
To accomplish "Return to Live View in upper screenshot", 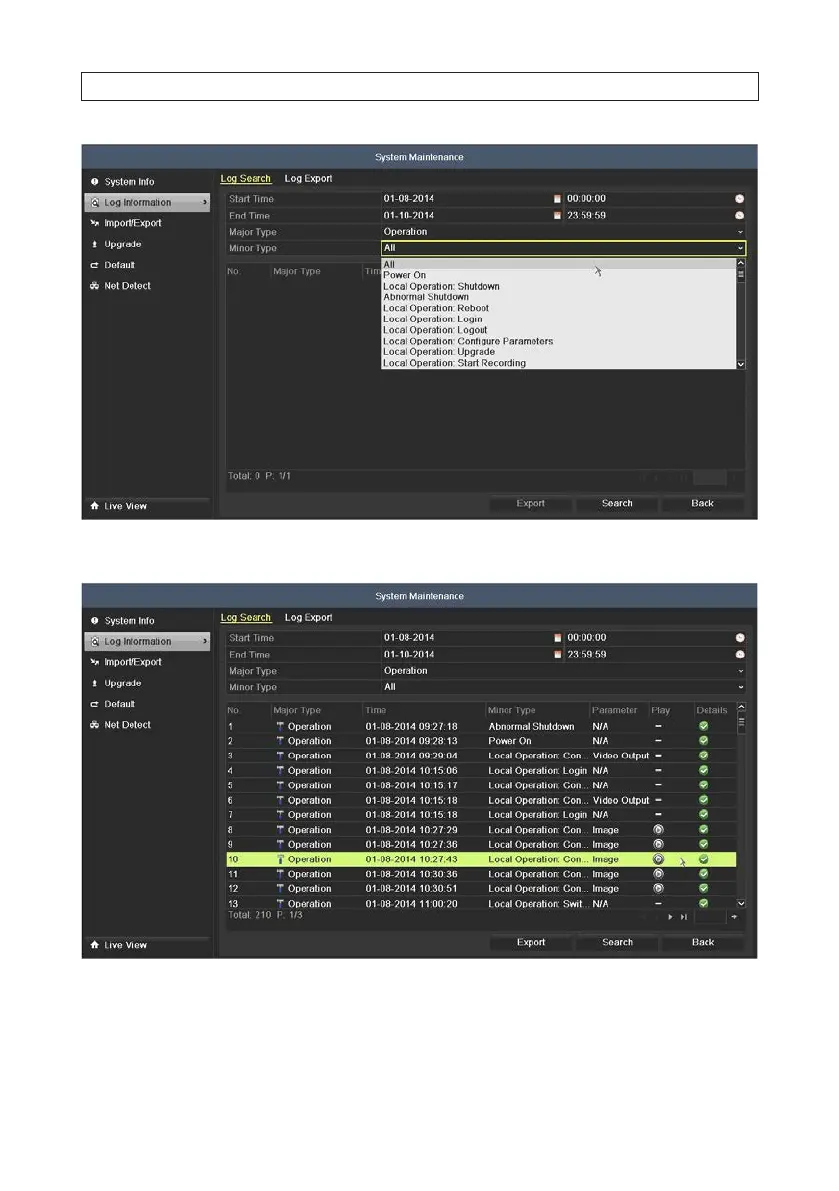I will [125, 506].
